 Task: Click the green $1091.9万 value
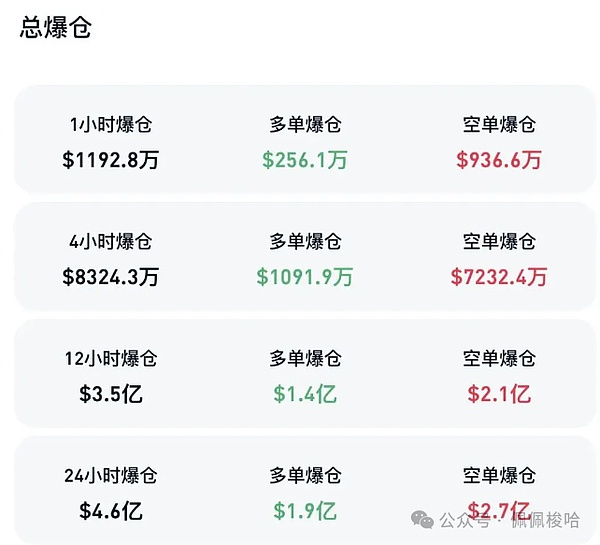click(305, 276)
